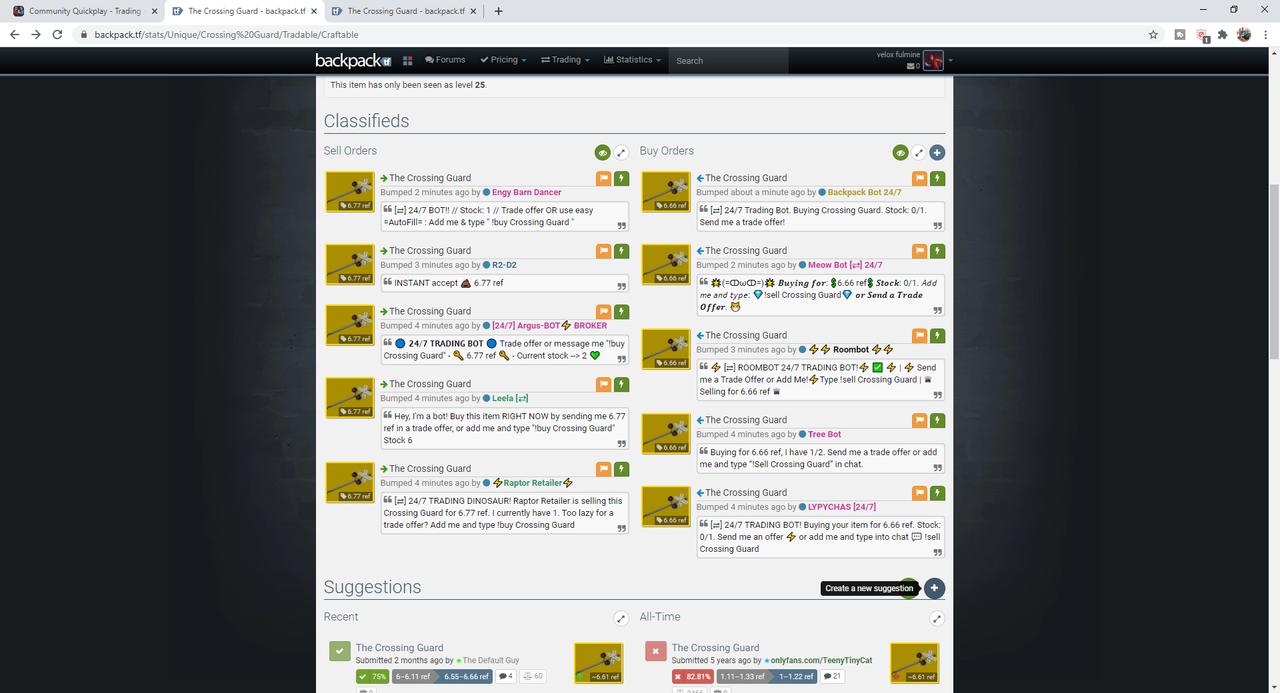Expand the Recent suggestions panel

click(621, 619)
